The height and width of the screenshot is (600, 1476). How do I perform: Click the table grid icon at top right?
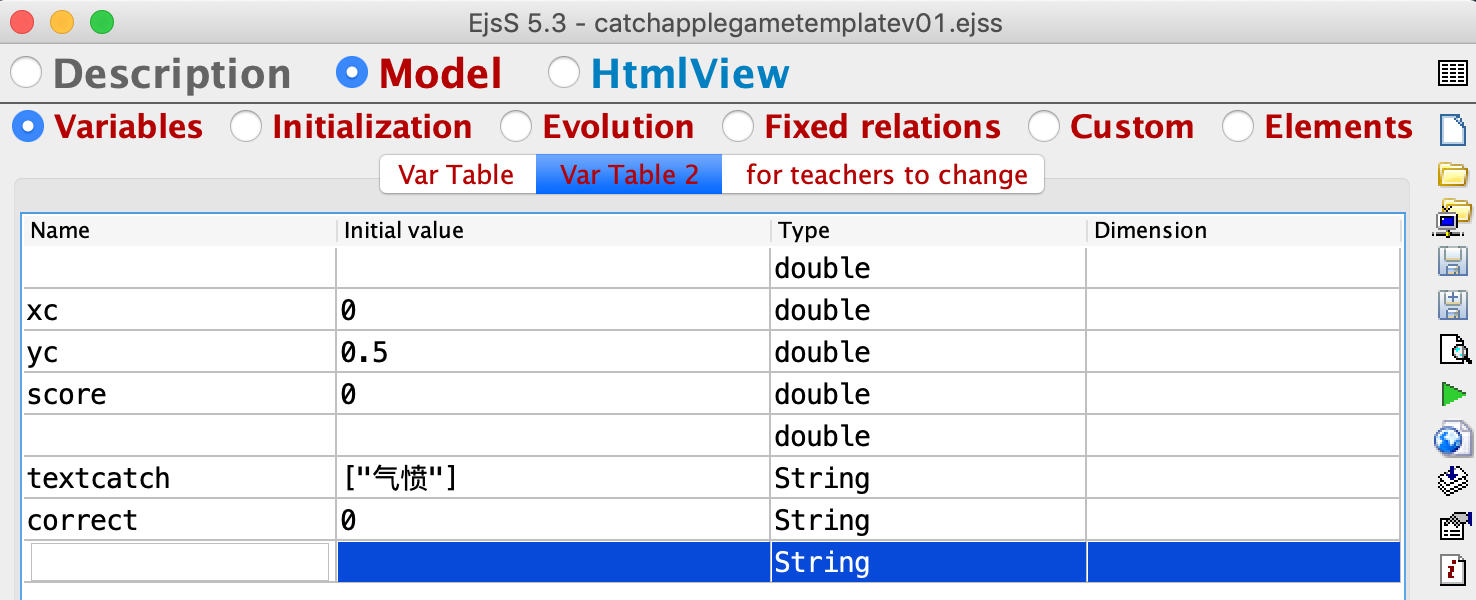(x=1452, y=73)
